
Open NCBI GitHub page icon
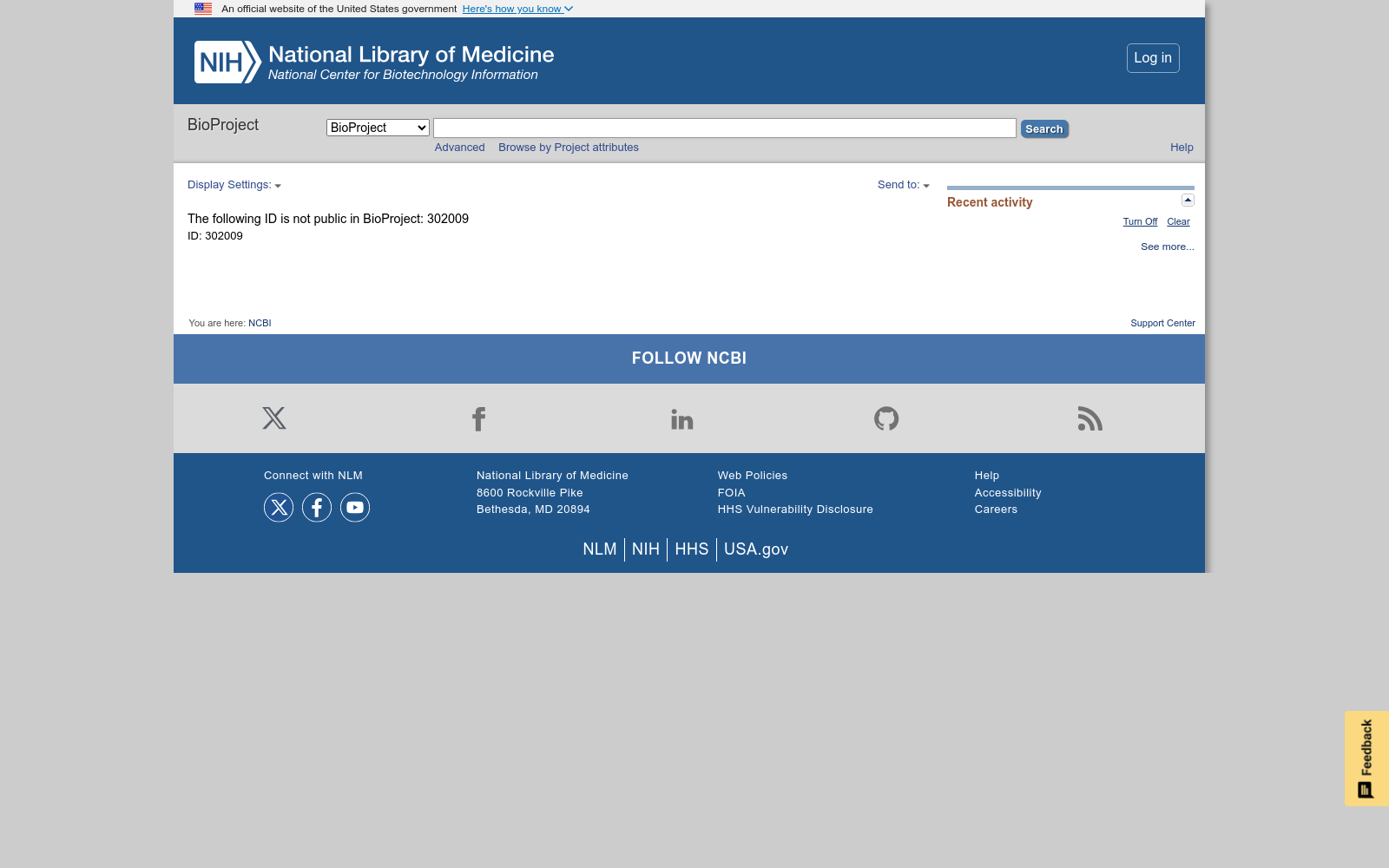click(x=886, y=418)
